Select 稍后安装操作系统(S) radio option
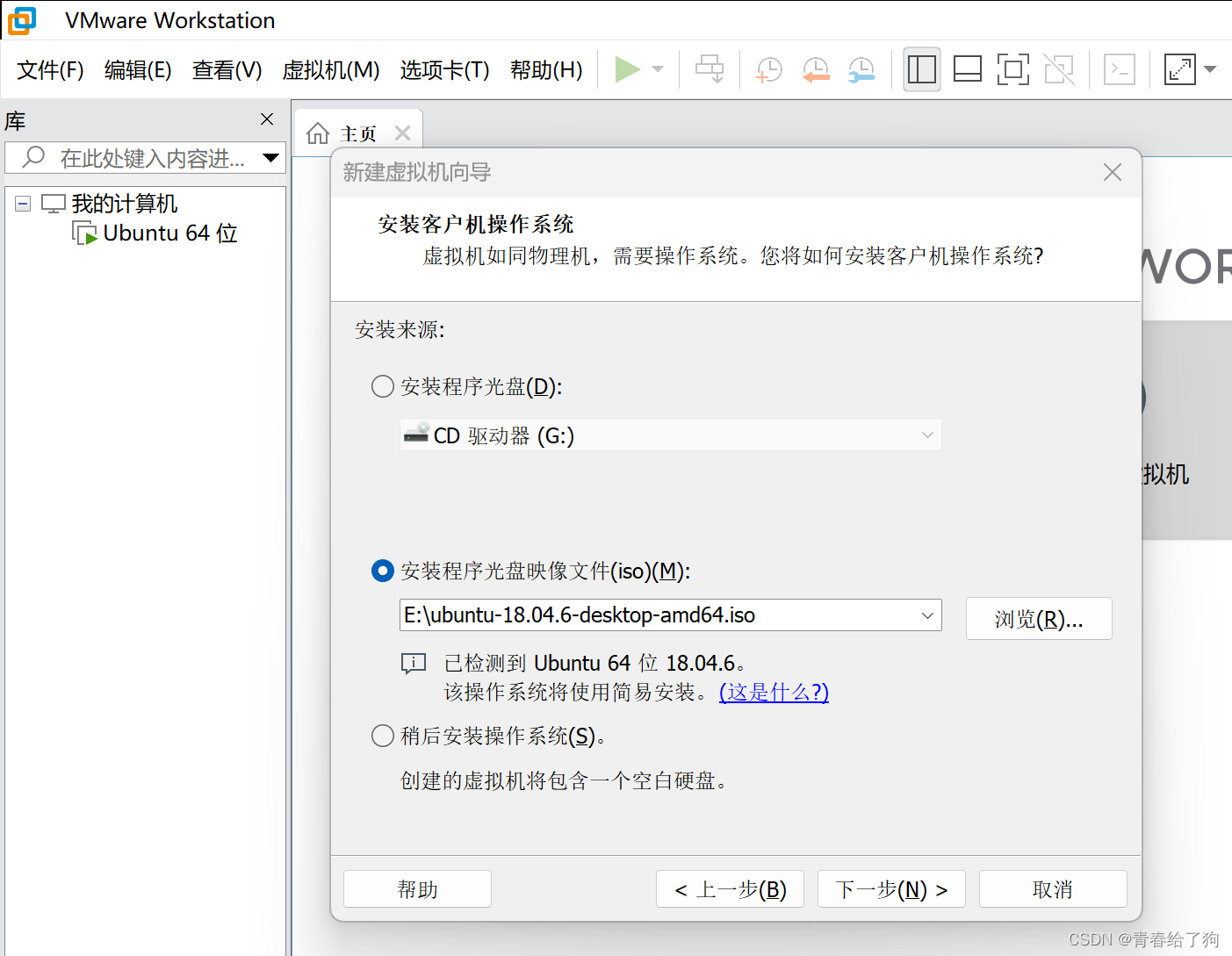This screenshot has width=1232, height=956. (382, 736)
